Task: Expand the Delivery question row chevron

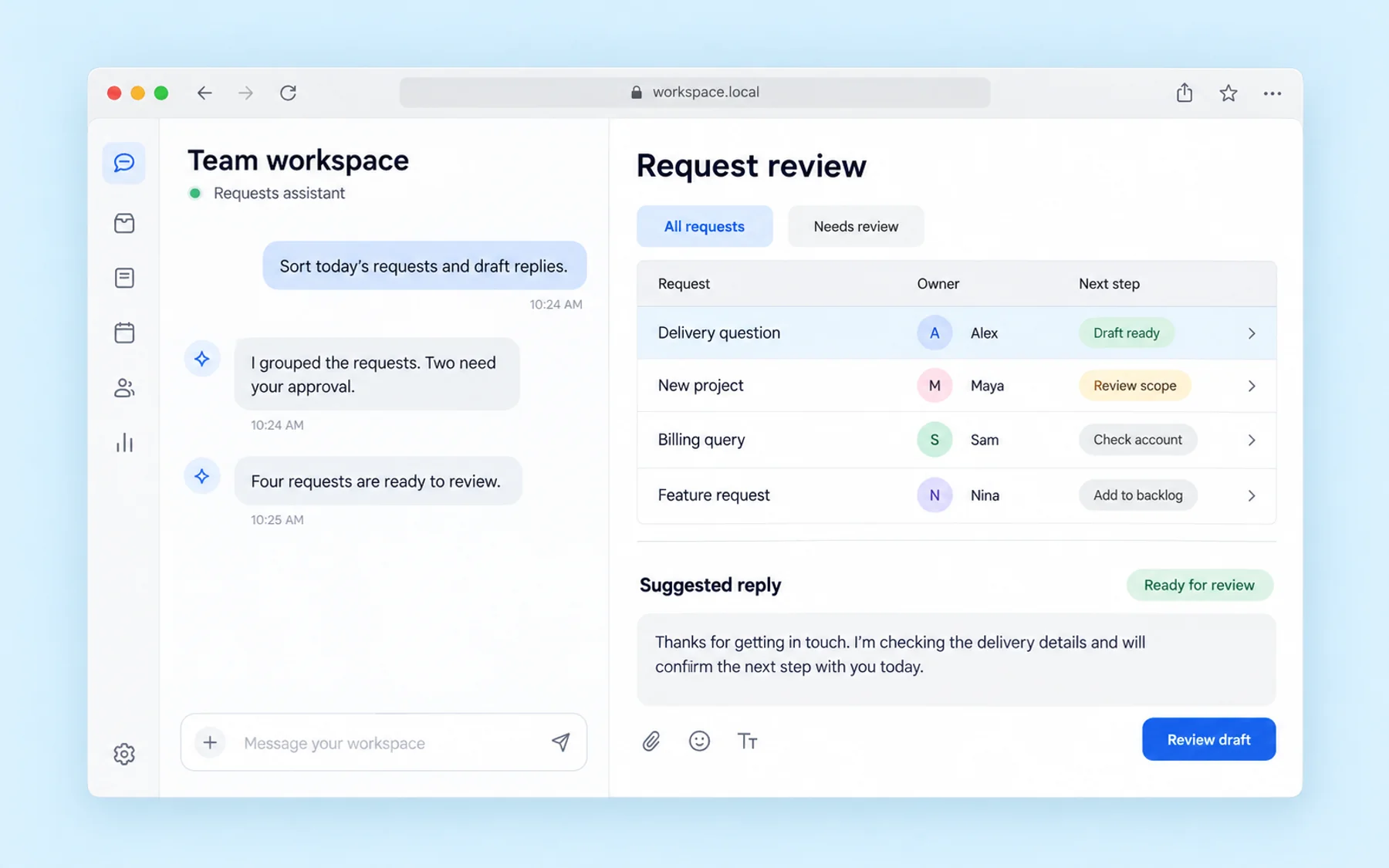Action: 1252,333
